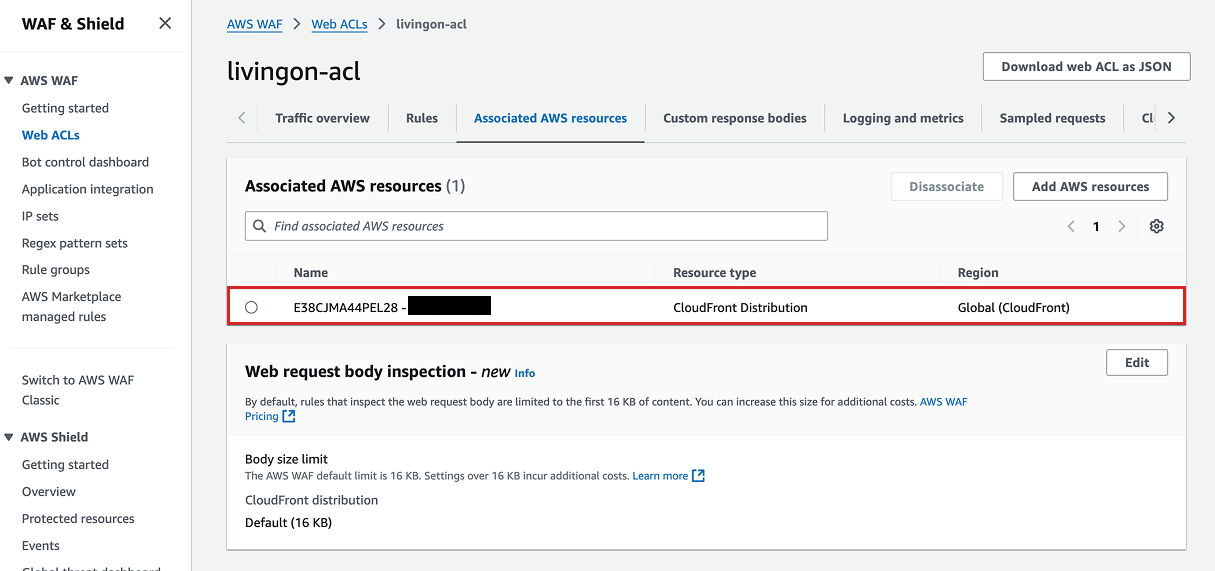Click external link icon beside Learn more
1215x571 pixels.
(x=699, y=476)
